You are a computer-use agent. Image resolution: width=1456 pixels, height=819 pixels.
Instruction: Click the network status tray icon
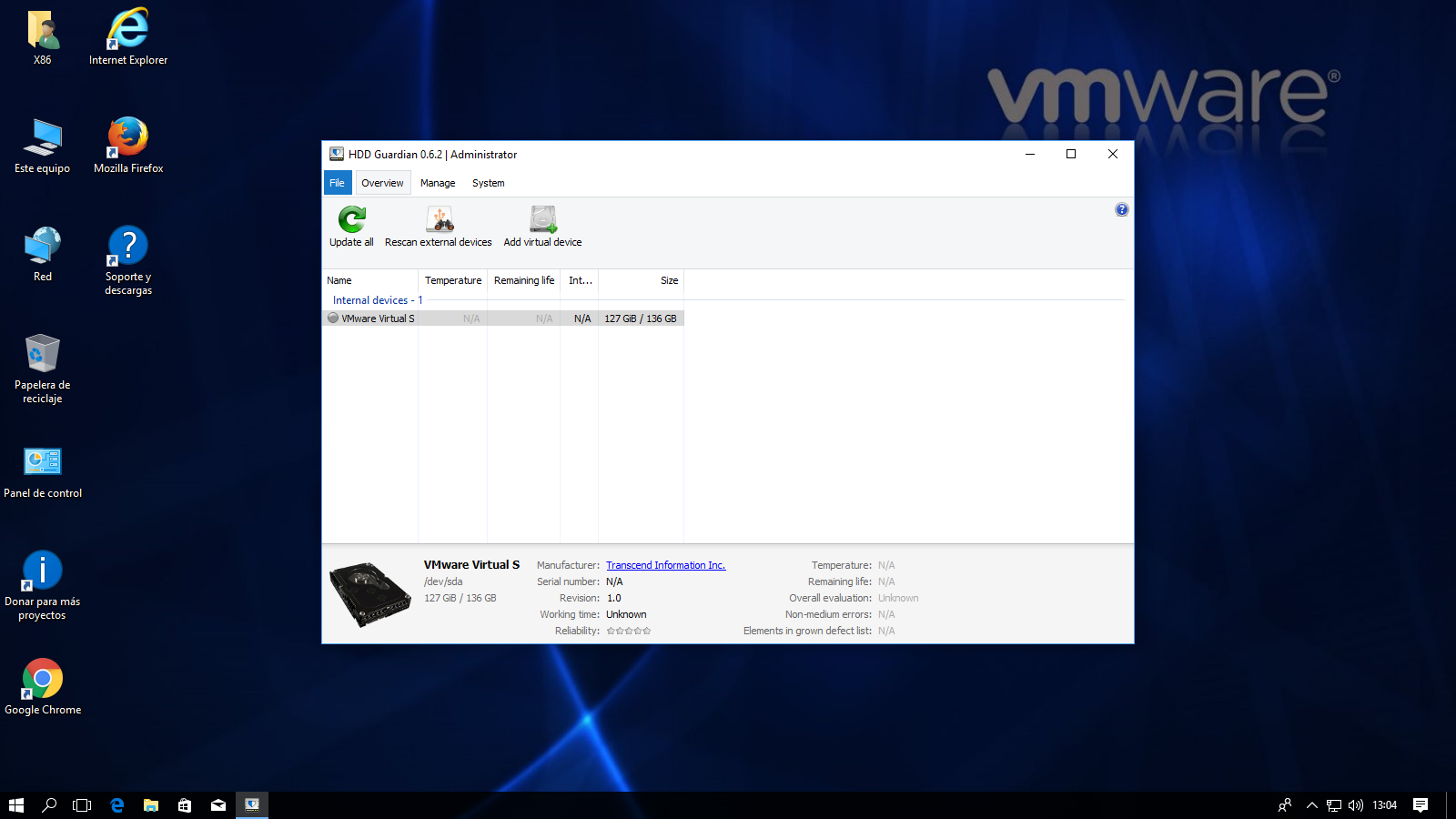[1334, 804]
